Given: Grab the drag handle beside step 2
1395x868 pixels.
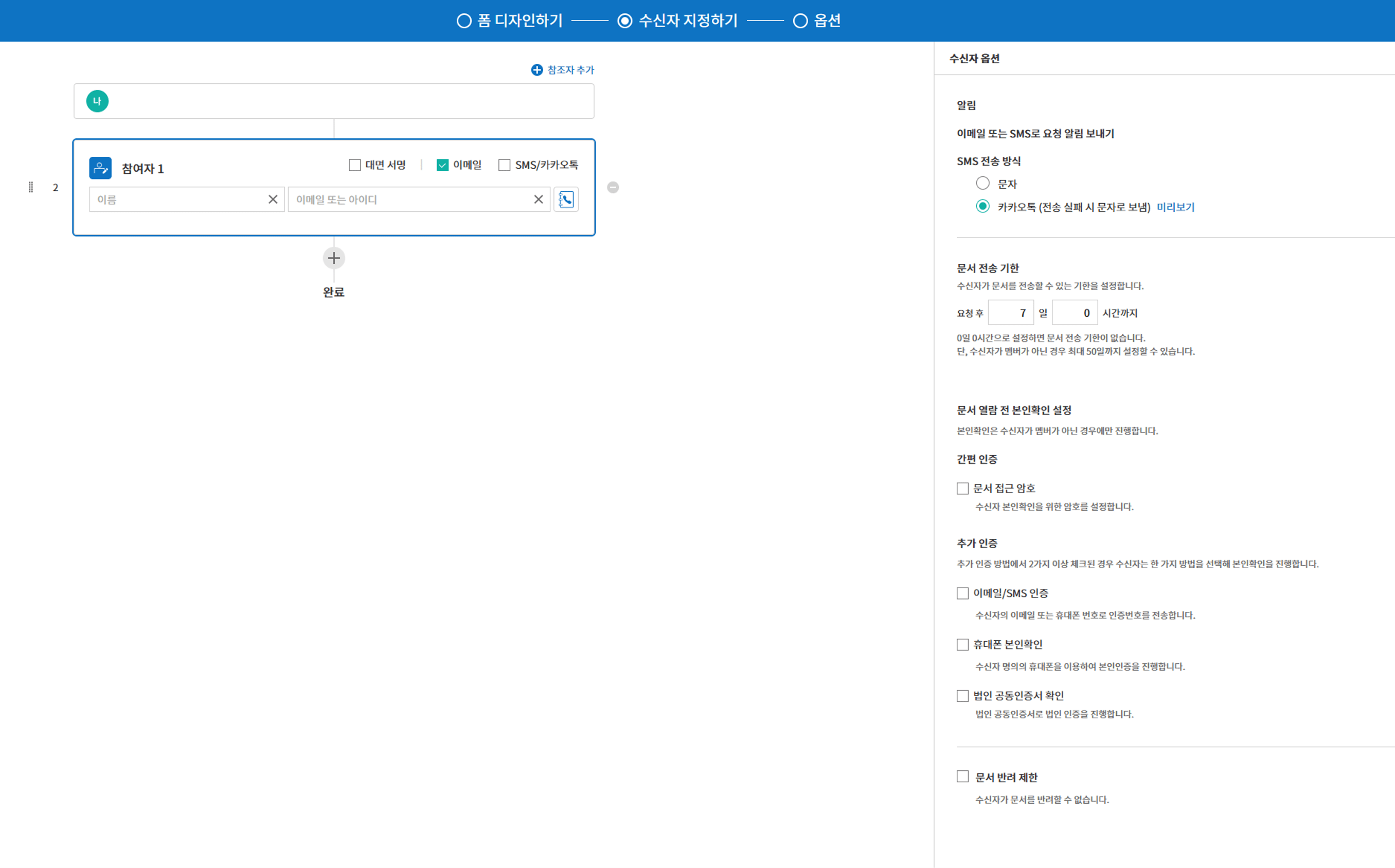Looking at the screenshot, I should click(x=31, y=187).
